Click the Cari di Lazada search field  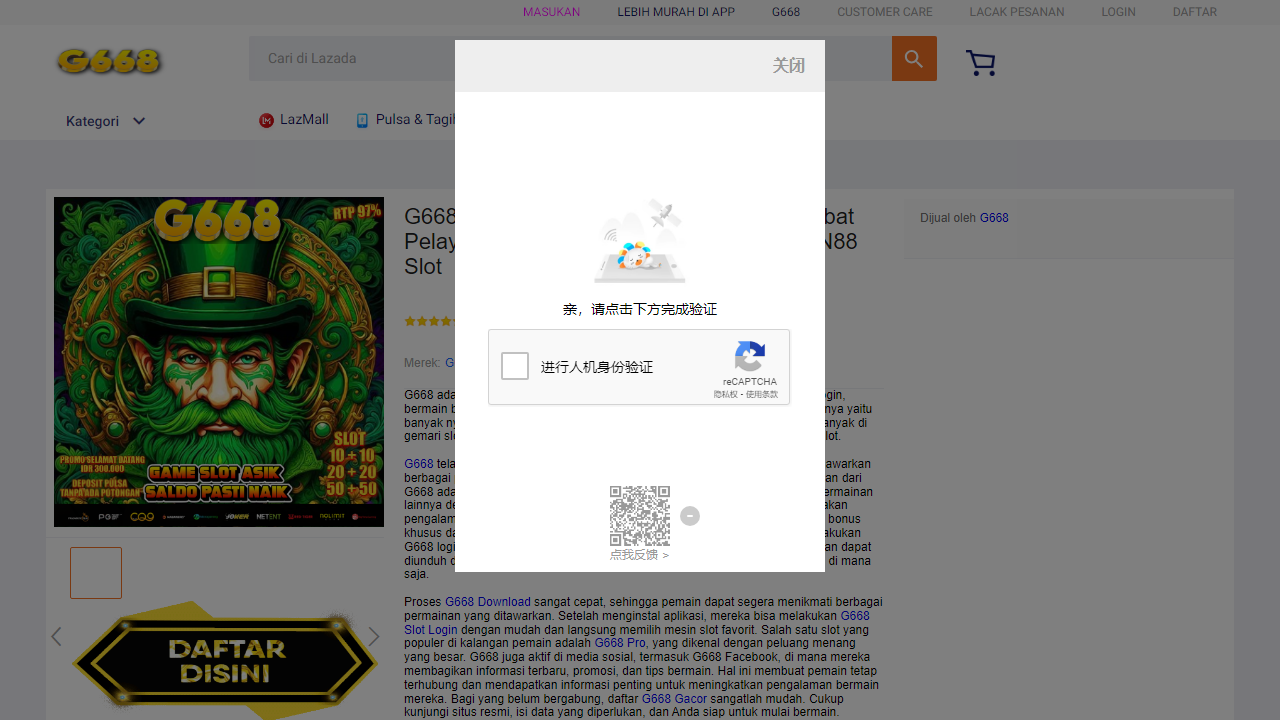tap(570, 59)
